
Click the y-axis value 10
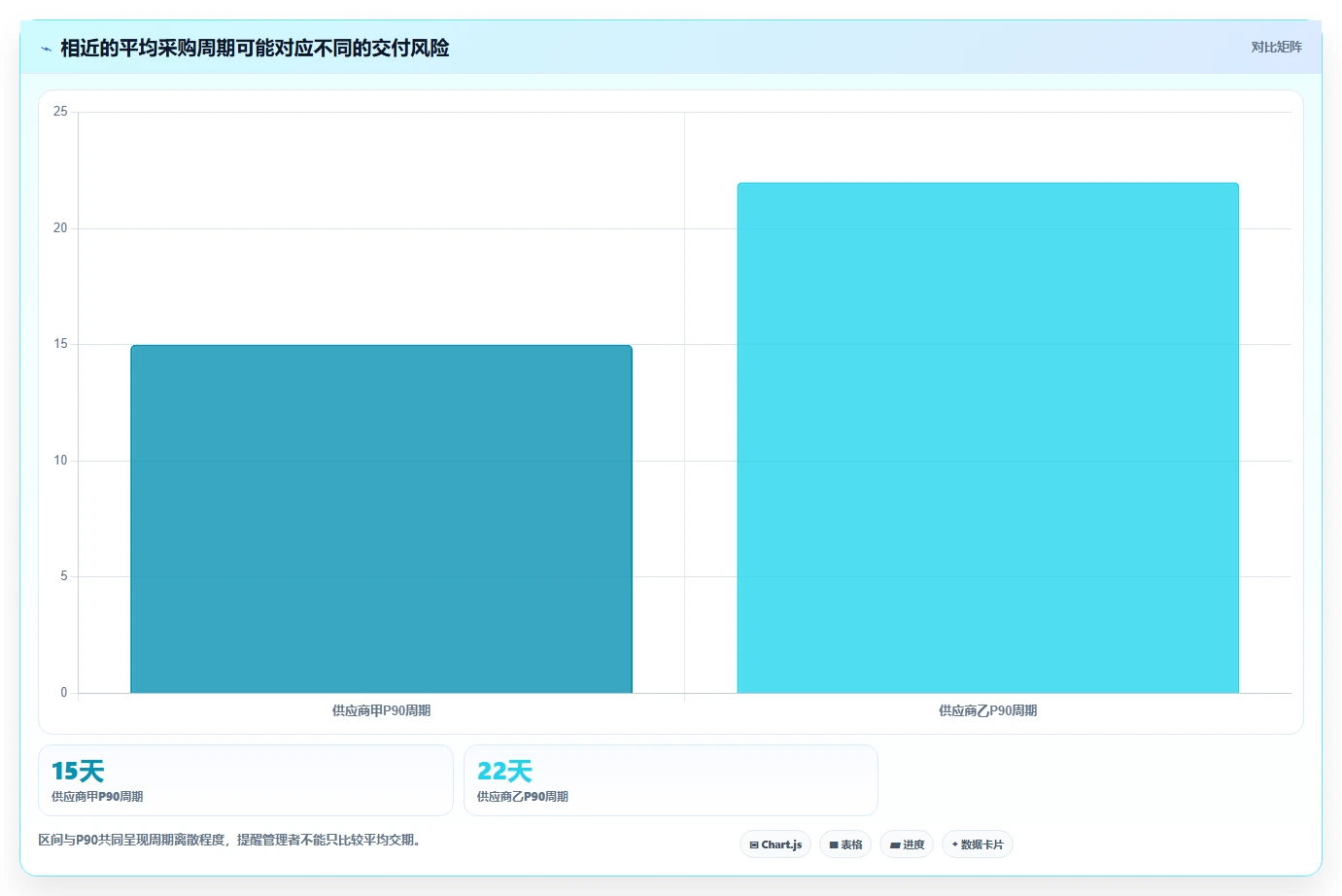pyautogui.click(x=60, y=461)
